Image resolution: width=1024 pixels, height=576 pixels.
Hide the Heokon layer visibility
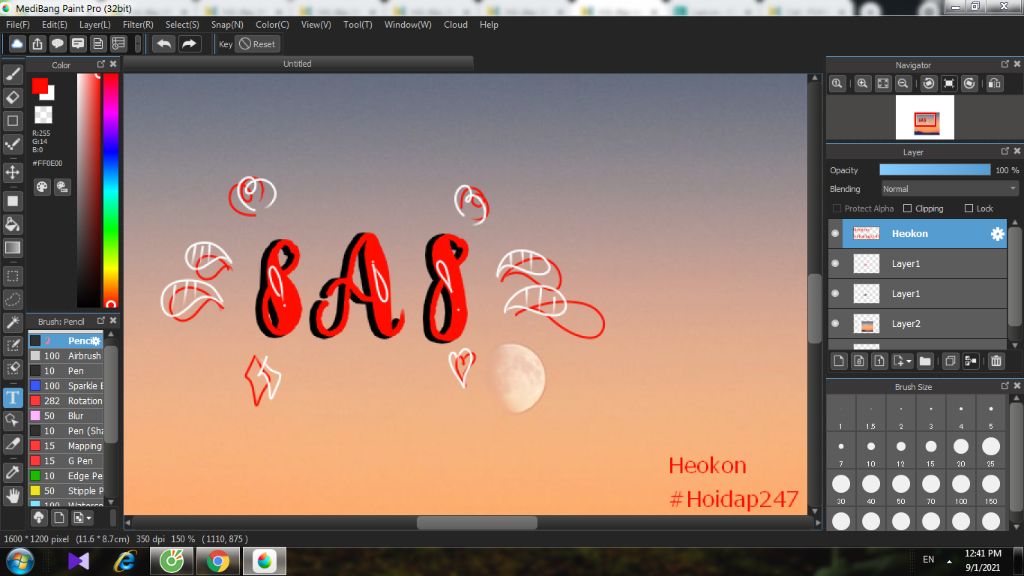[x=835, y=233]
